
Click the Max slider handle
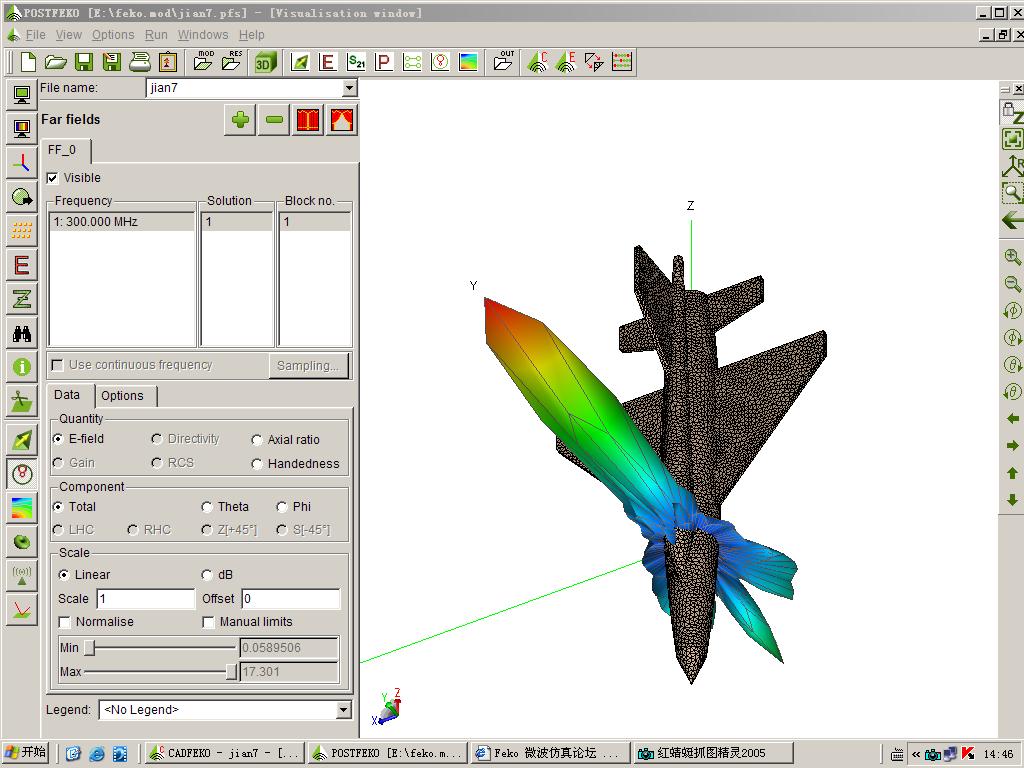(231, 671)
